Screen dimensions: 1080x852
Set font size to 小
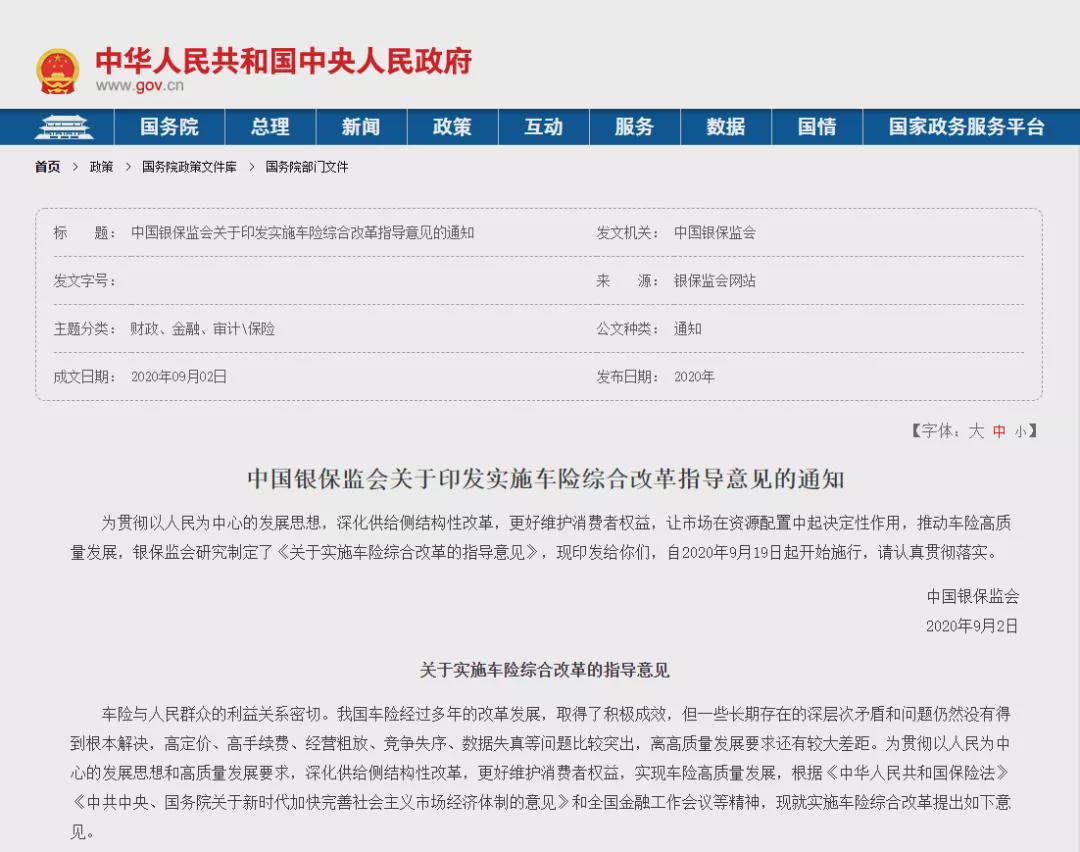point(1021,432)
